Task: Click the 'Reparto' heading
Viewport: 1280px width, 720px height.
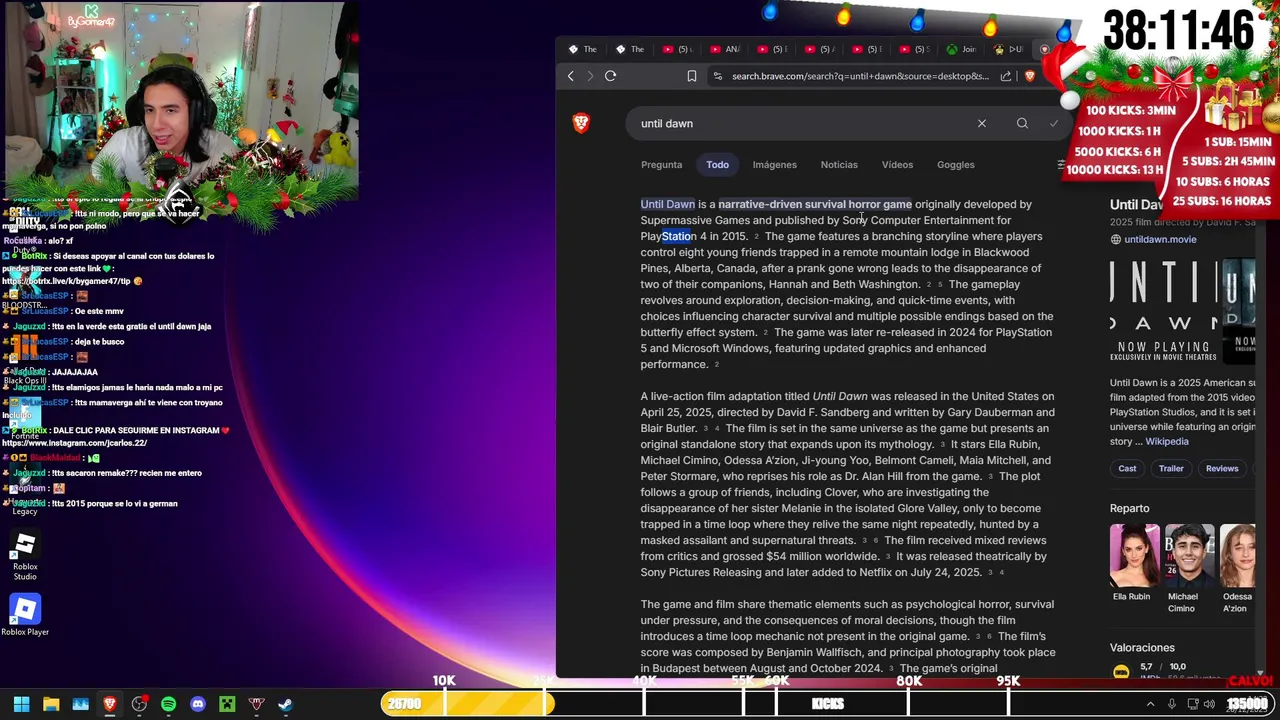Action: click(x=1130, y=508)
